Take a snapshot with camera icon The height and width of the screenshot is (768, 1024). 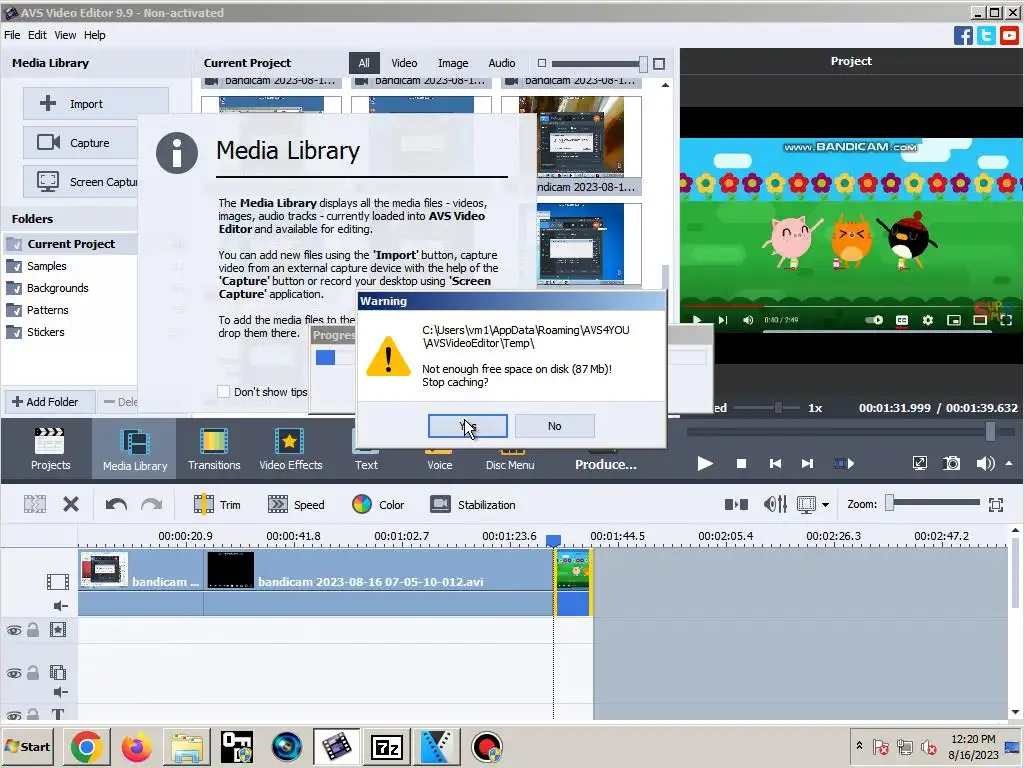(x=952, y=464)
